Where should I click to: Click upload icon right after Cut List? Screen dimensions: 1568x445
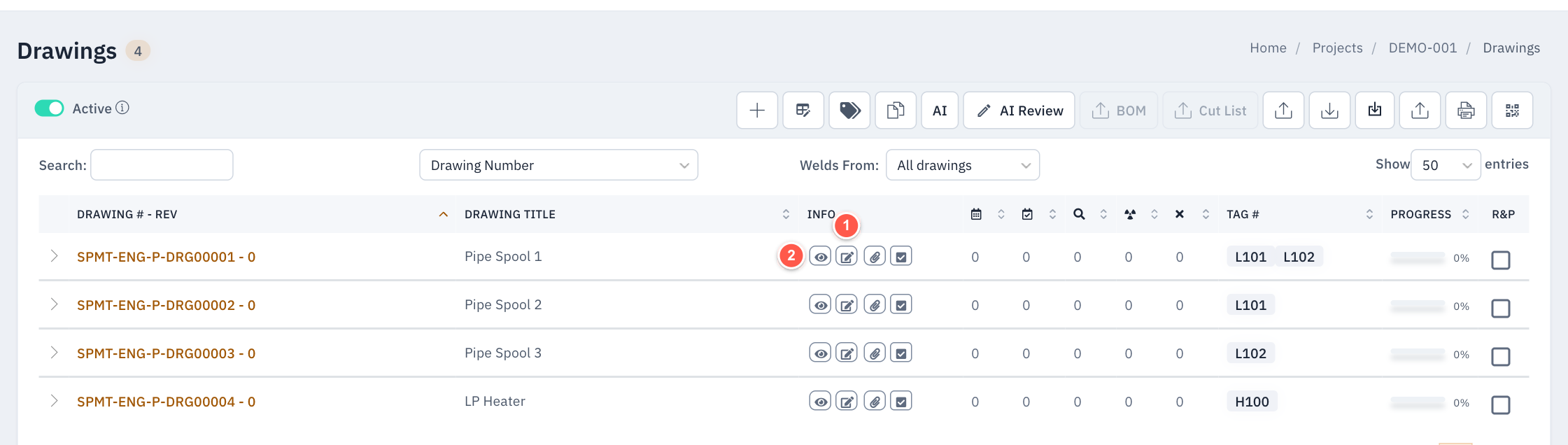tap(1283, 111)
